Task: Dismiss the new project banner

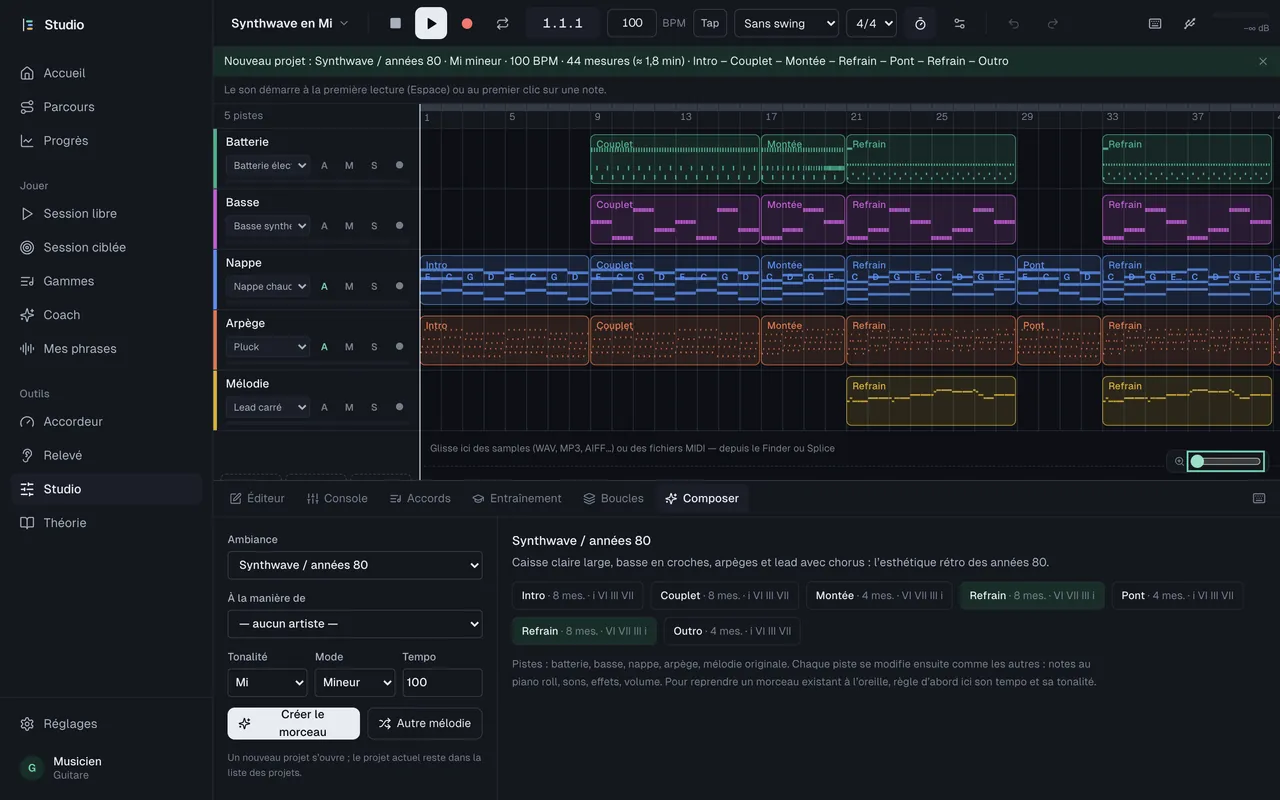Action: pyautogui.click(x=1263, y=61)
